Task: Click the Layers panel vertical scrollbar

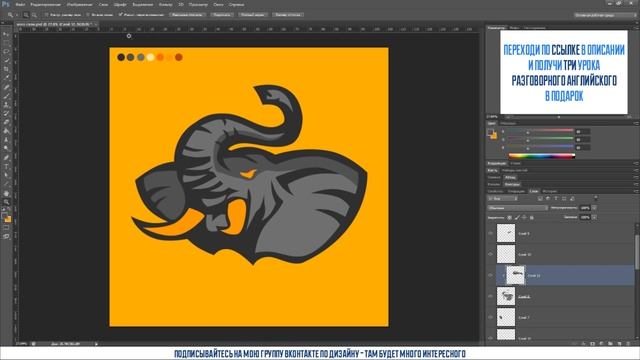Action: click(x=637, y=253)
